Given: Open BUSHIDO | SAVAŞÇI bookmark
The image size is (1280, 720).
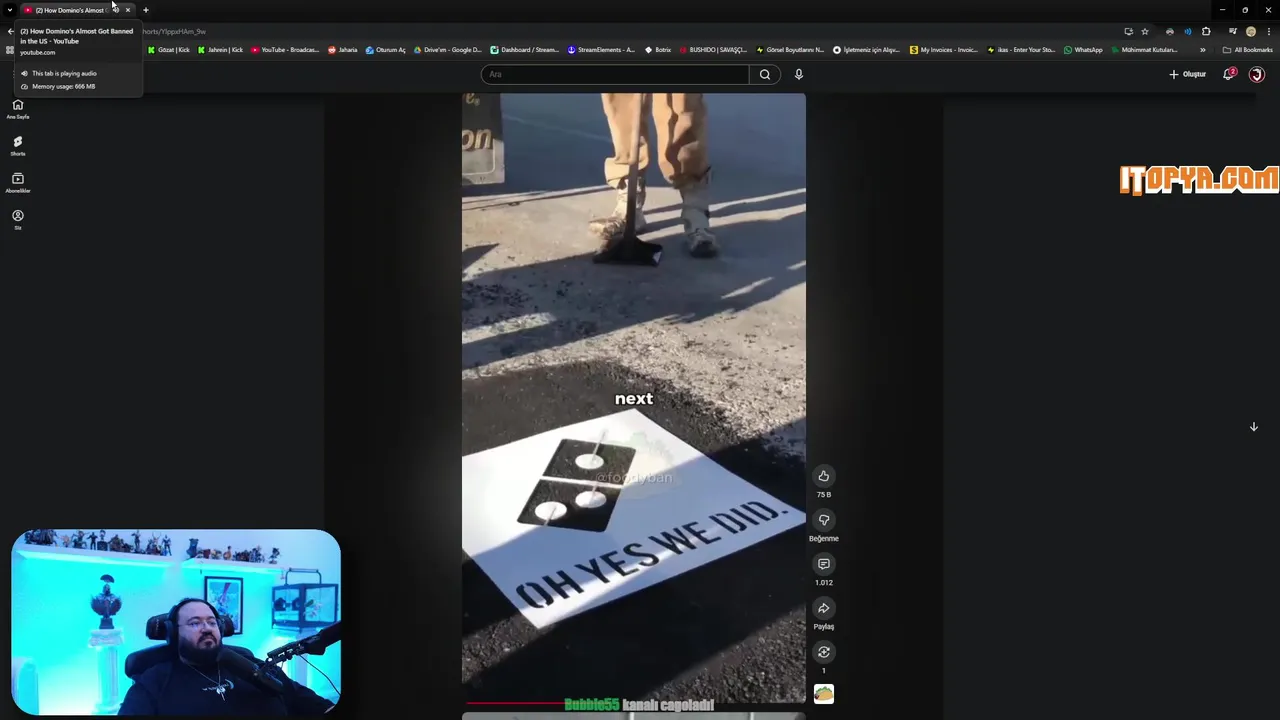Looking at the screenshot, I should 713,50.
